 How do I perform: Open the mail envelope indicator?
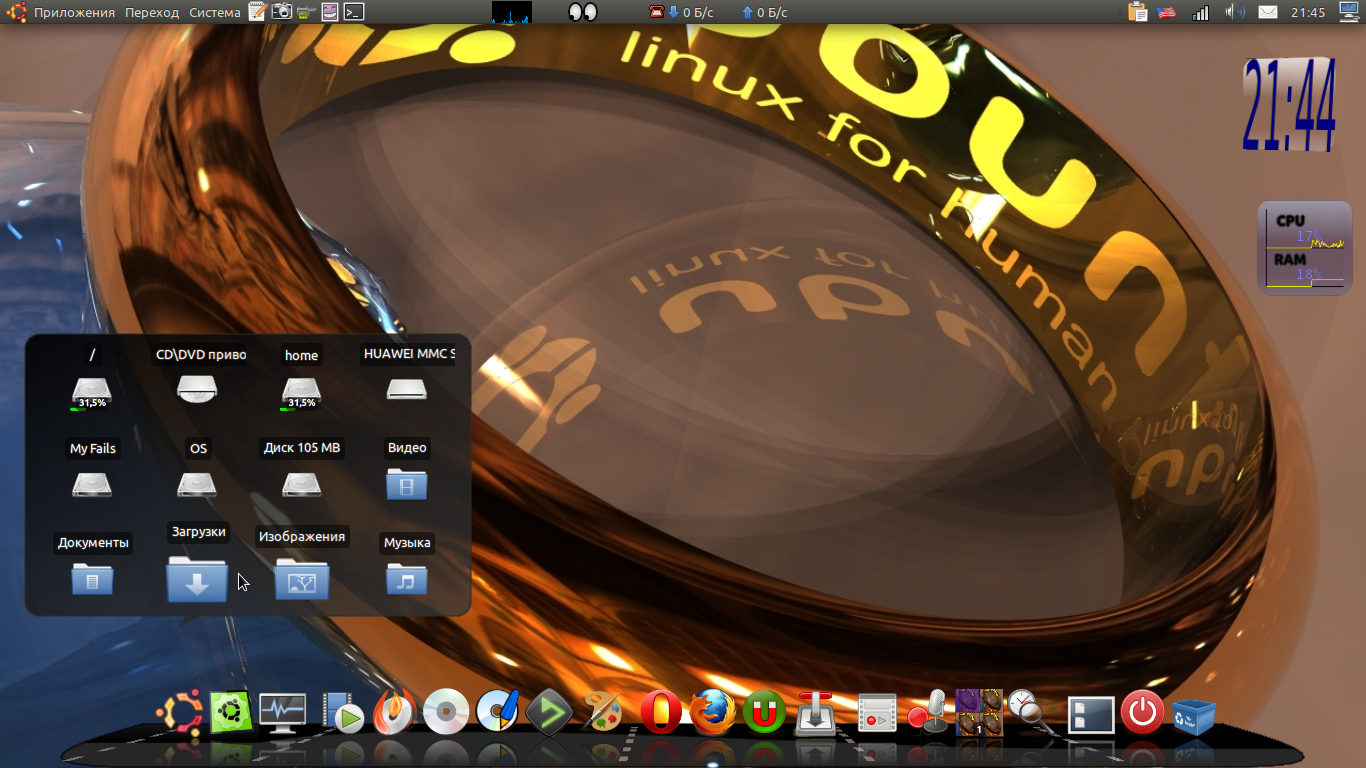click(1268, 12)
